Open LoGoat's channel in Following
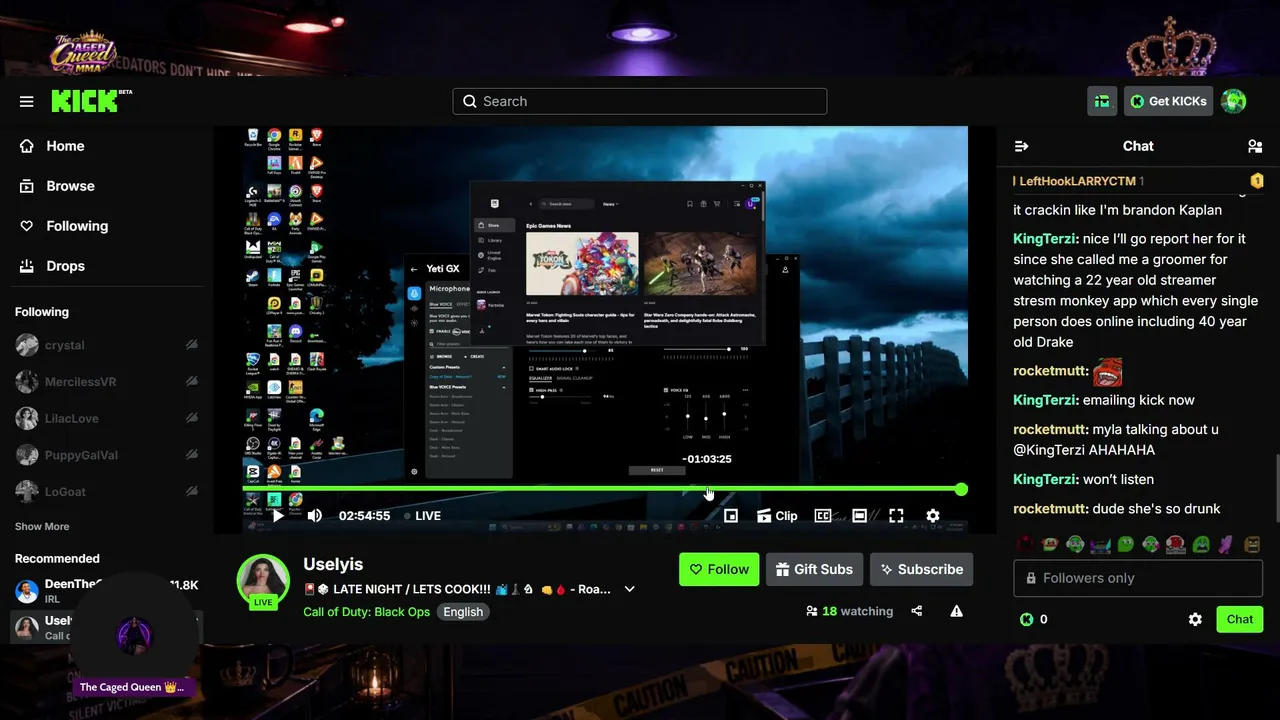The image size is (1280, 720). click(65, 492)
